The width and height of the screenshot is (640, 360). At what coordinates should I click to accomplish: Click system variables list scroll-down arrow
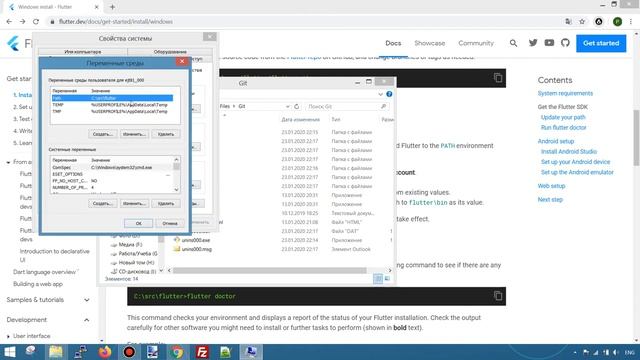pyautogui.click(x=176, y=189)
